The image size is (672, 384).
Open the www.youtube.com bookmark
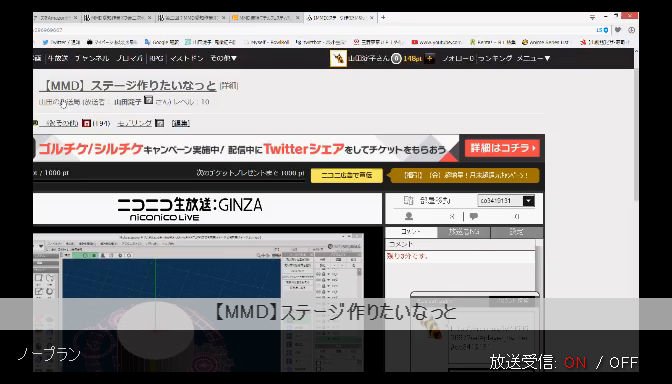point(437,42)
